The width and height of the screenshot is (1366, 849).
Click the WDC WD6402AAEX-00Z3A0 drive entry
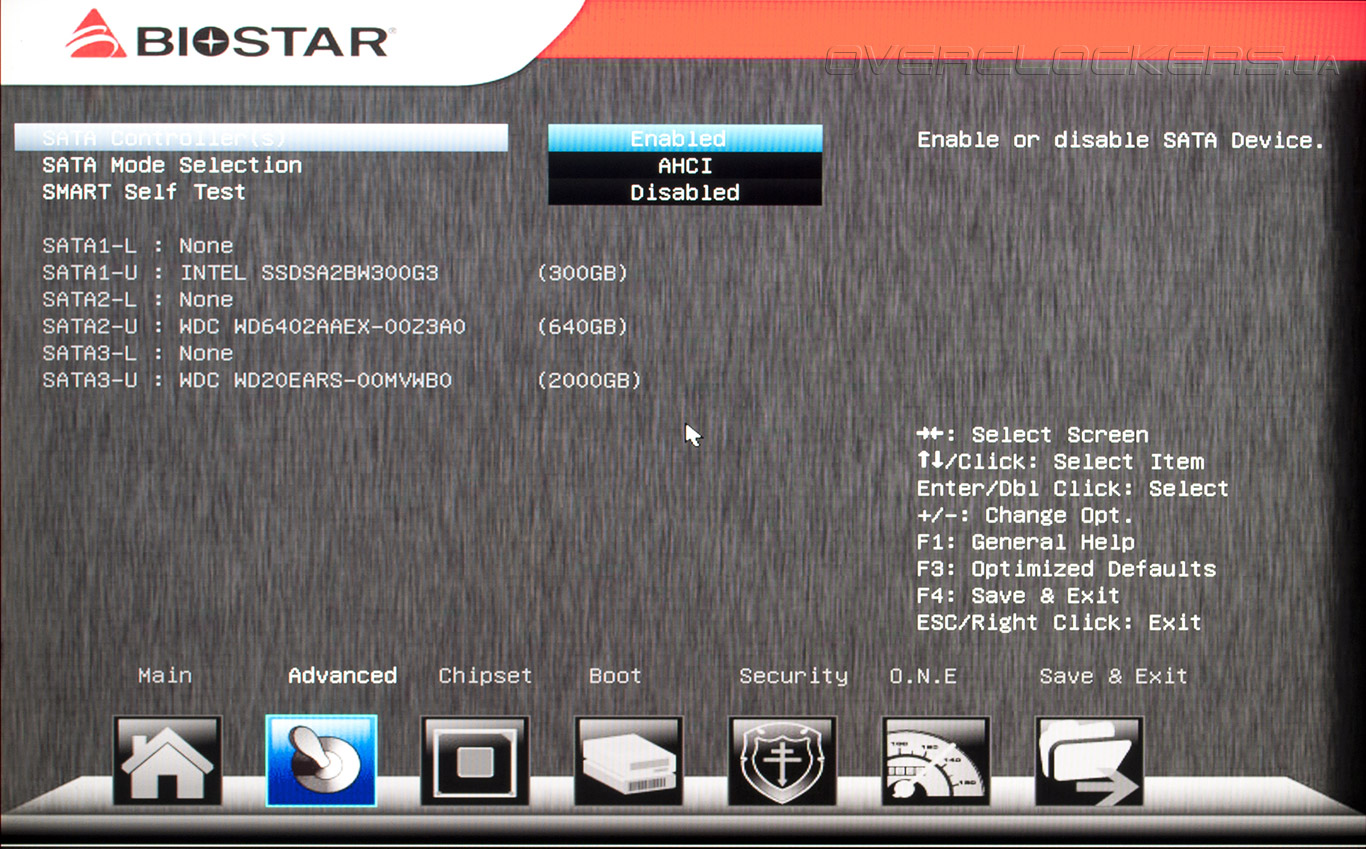click(x=254, y=327)
